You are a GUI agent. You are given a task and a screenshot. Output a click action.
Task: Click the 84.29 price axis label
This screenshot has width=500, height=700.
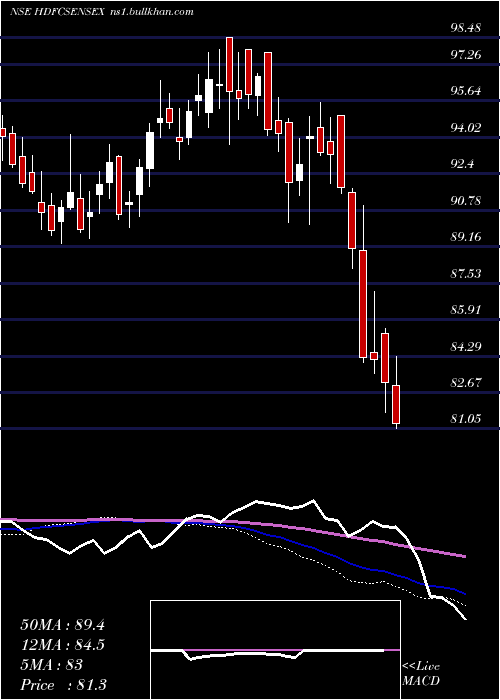465,346
